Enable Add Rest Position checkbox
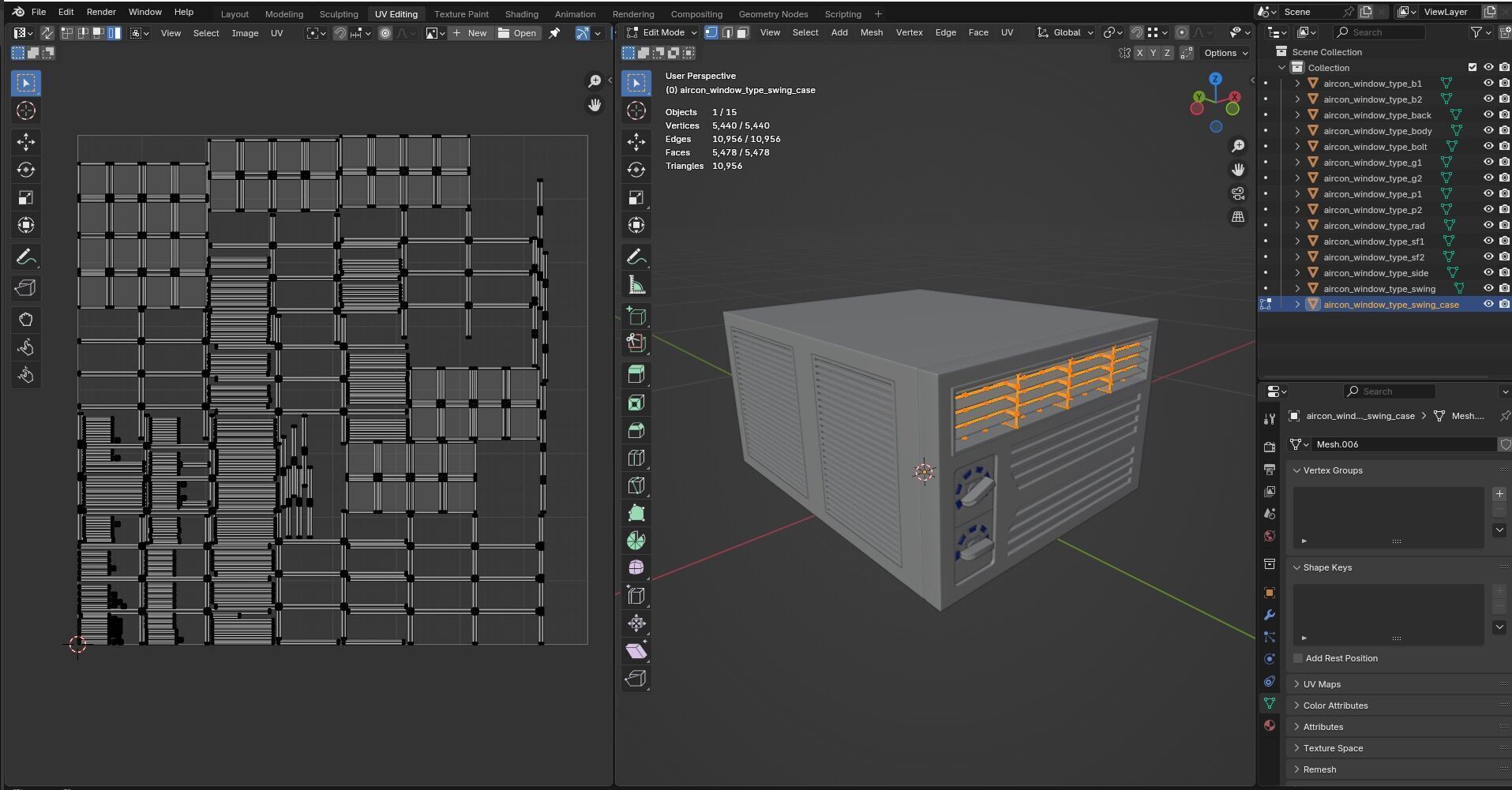 1298,658
